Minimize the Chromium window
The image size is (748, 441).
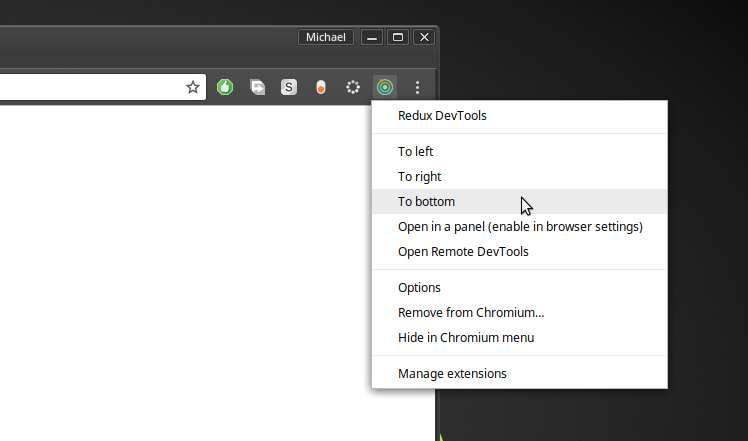[x=372, y=37]
